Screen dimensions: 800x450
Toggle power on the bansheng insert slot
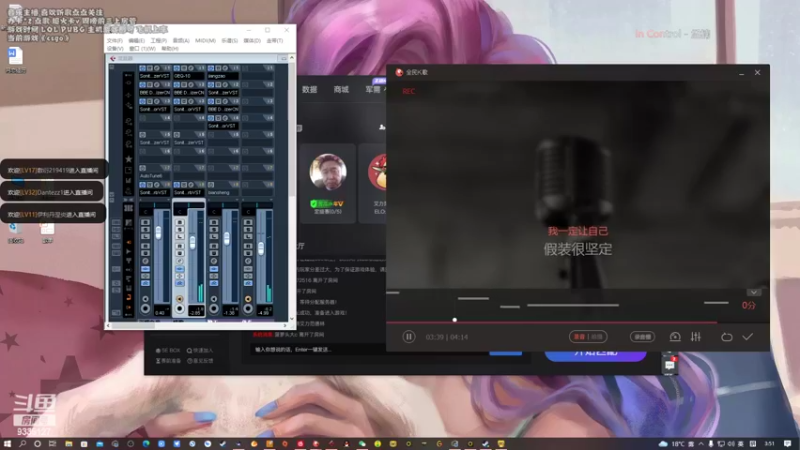(x=211, y=184)
